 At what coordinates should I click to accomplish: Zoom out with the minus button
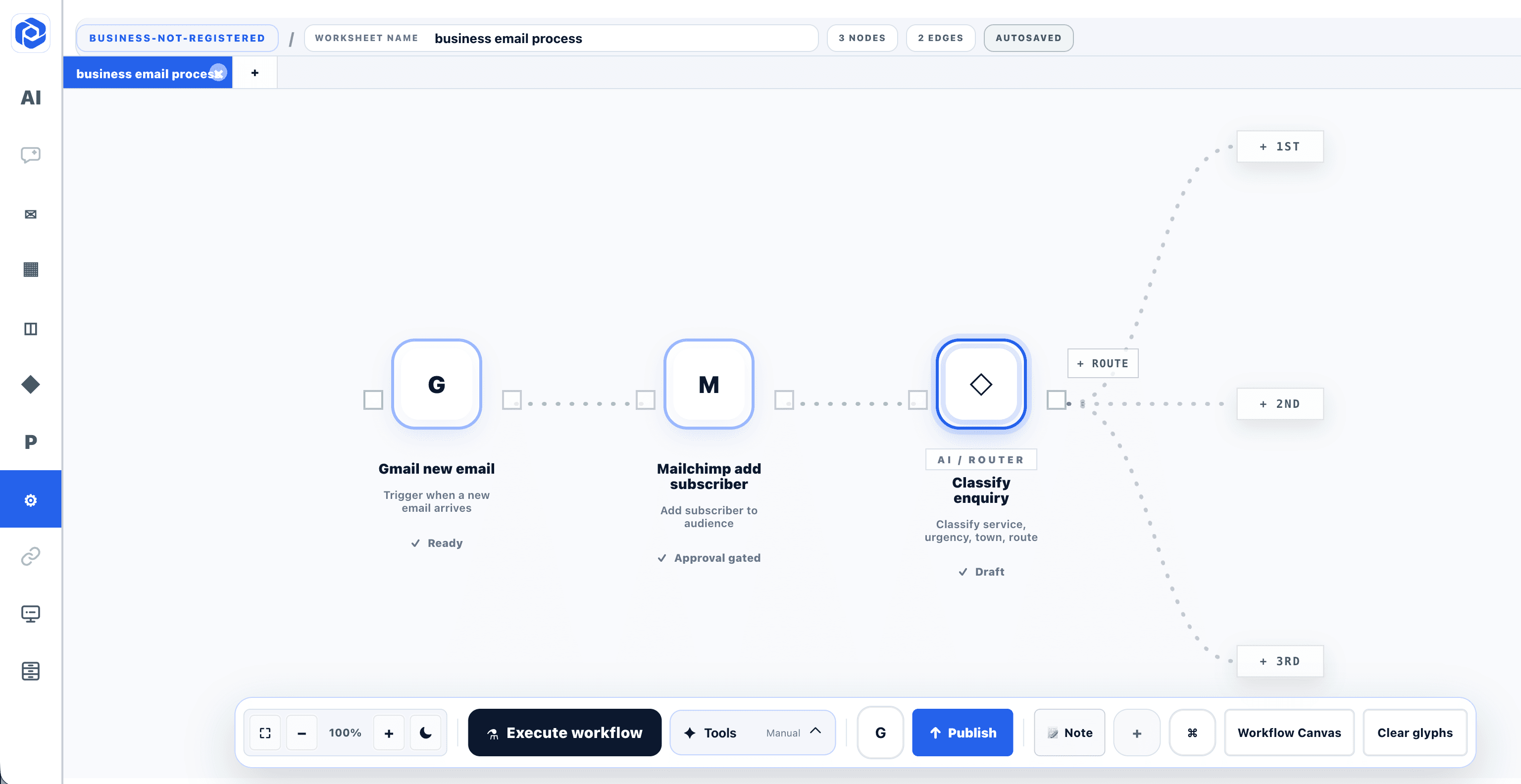tap(302, 733)
